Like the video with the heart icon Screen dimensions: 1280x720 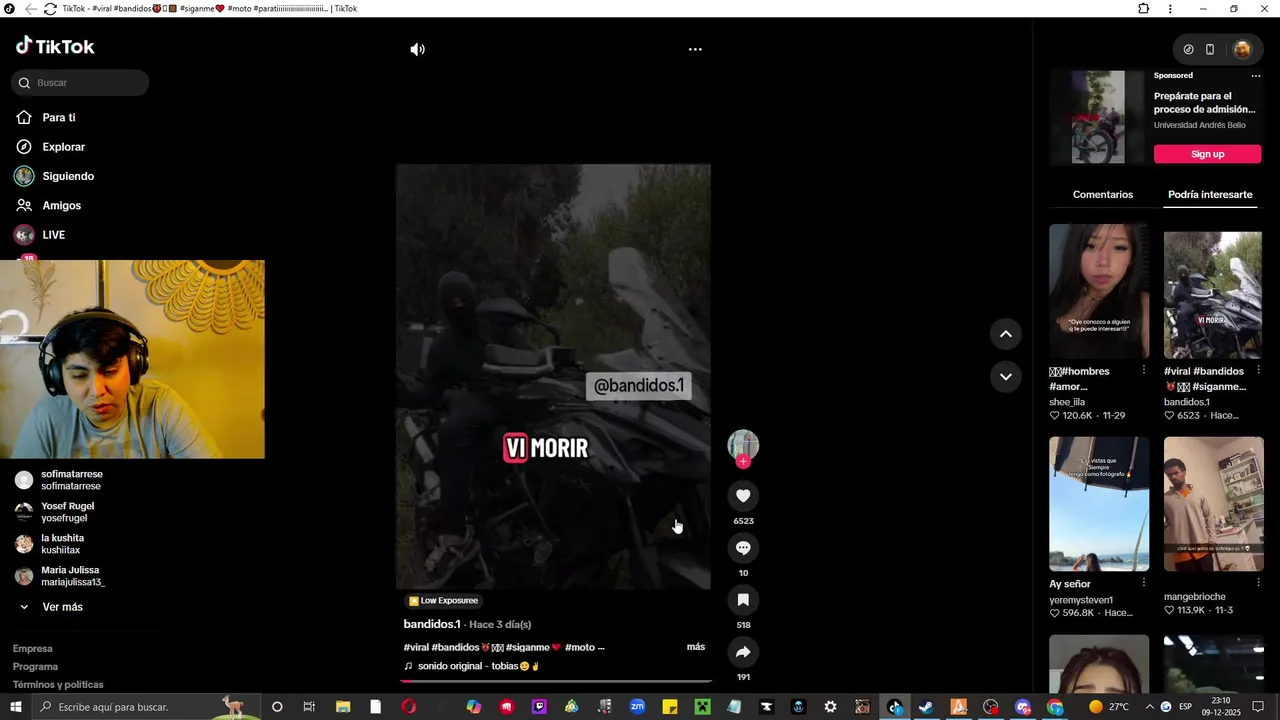click(743, 496)
